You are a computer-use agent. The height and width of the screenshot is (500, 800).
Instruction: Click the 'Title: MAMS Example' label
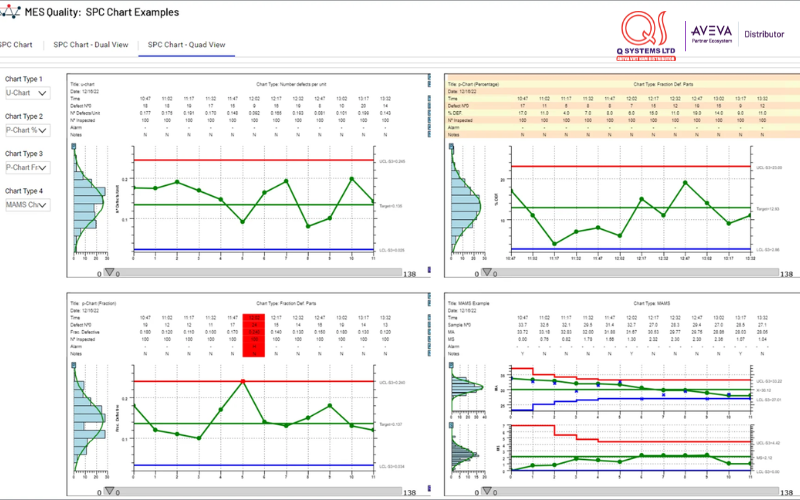(468, 303)
